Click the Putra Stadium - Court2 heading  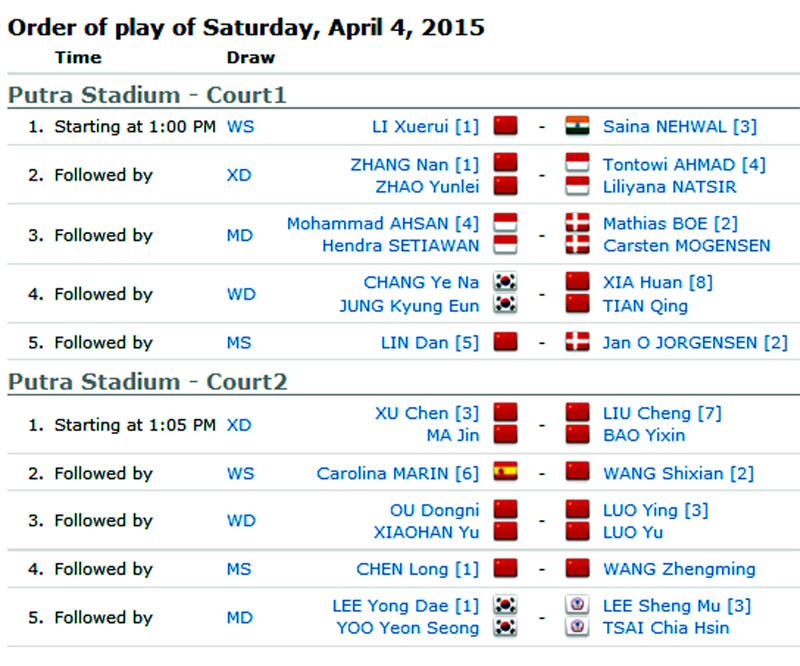coord(148,382)
